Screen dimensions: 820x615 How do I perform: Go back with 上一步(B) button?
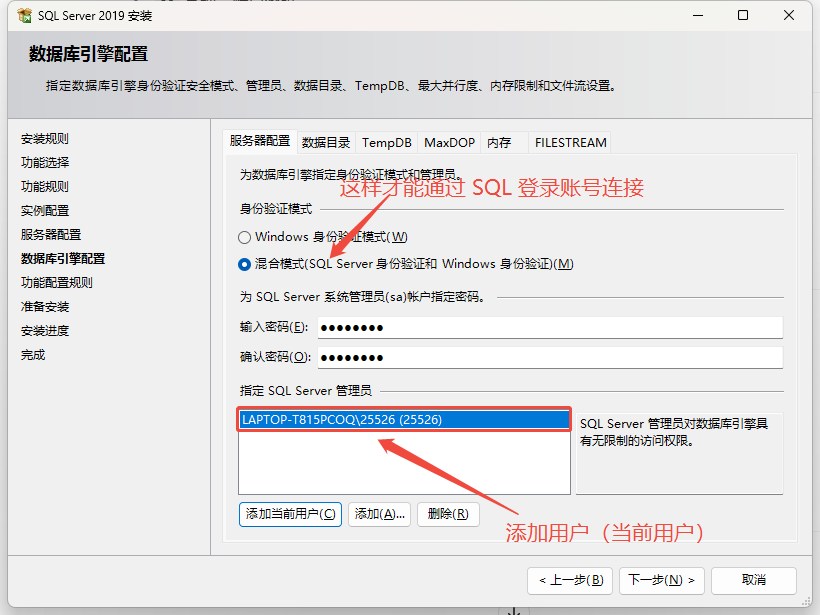[x=570, y=580]
